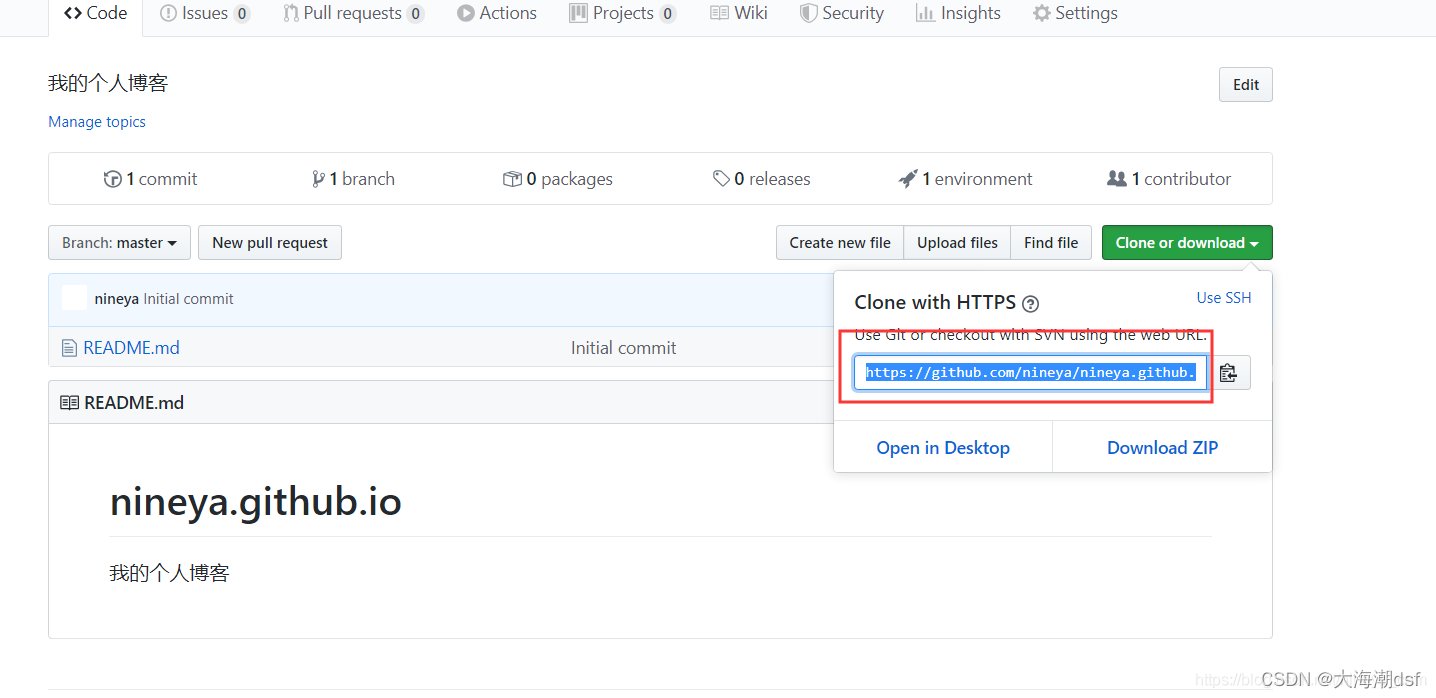1436x698 pixels.
Task: Open the Pull requests tab
Action: coord(353,13)
